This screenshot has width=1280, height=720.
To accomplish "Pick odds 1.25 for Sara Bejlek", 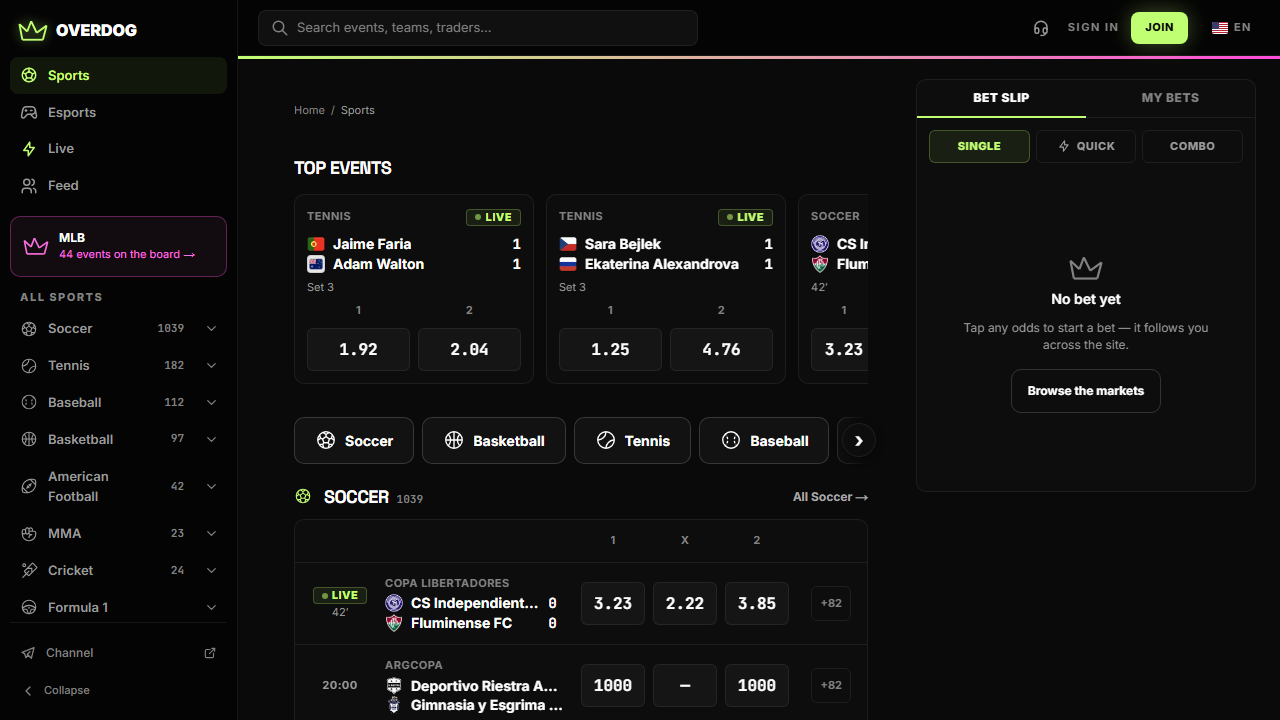I will [x=610, y=349].
